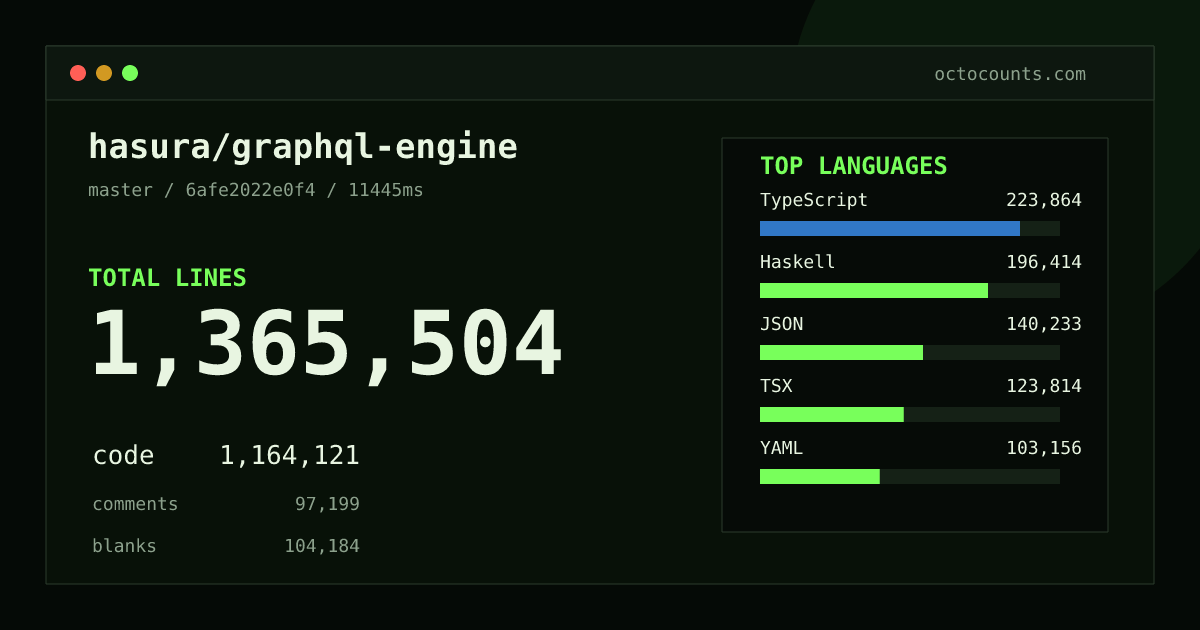Viewport: 1200px width, 630px height.
Task: Click the TOP LANGUAGES heading
Action: point(854,166)
